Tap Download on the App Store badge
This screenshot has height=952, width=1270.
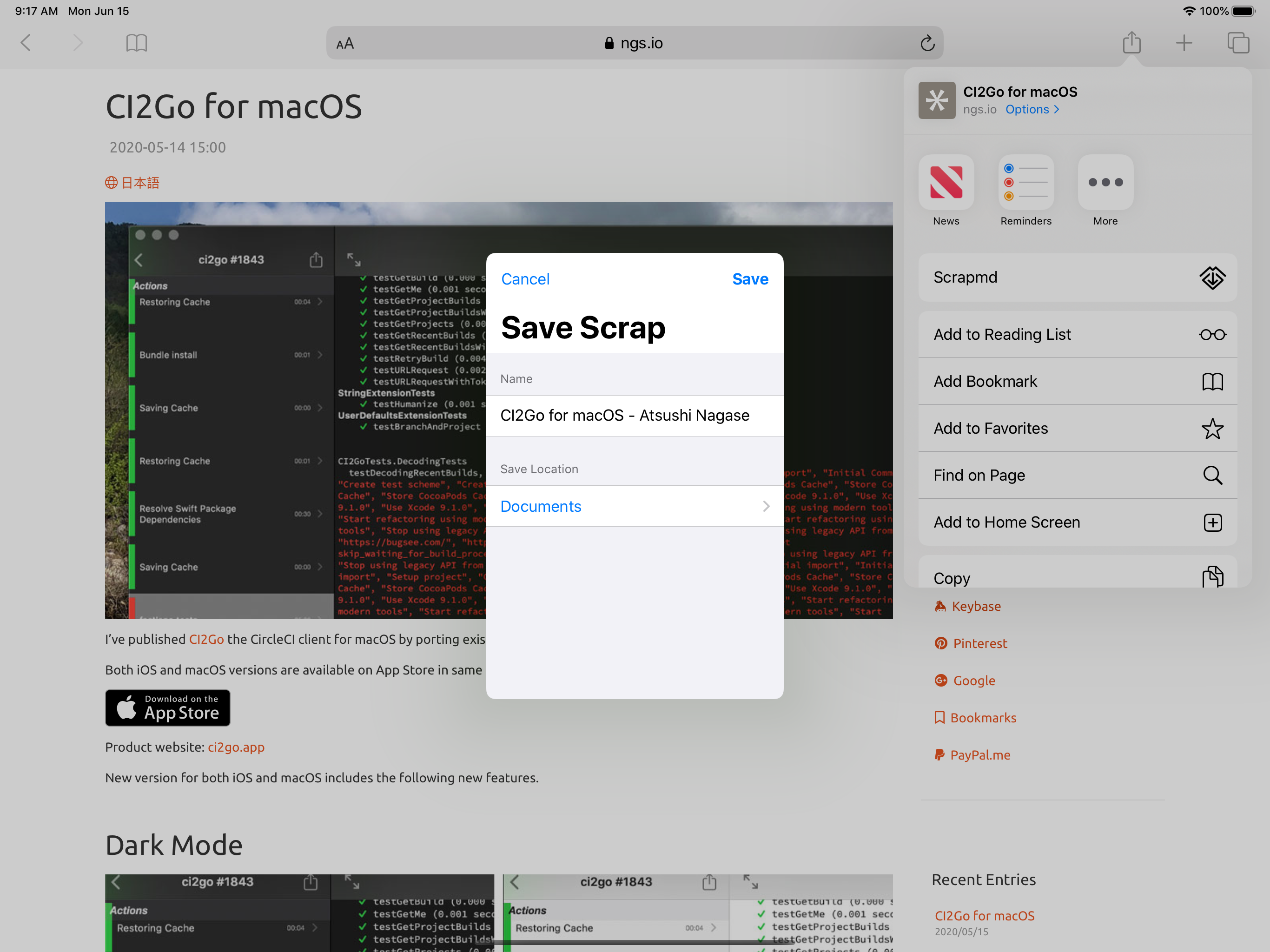point(168,708)
